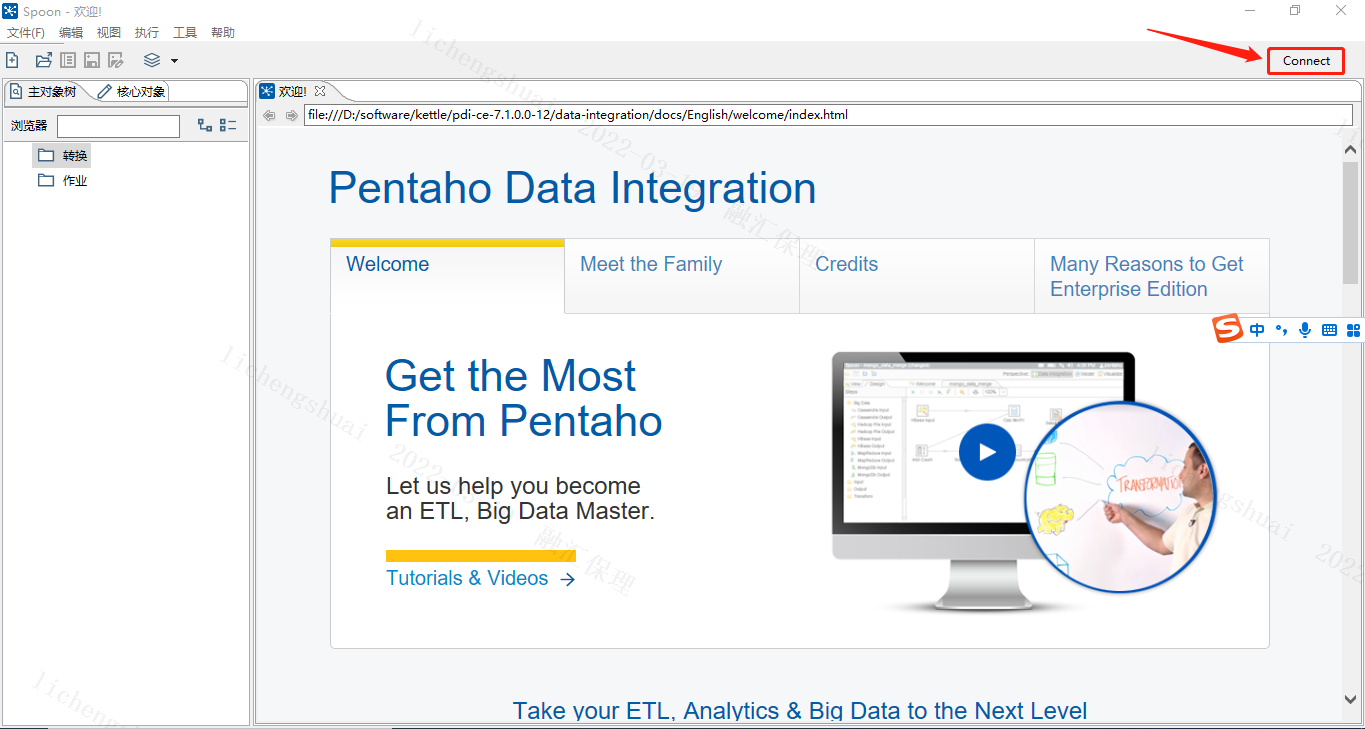This screenshot has width=1365, height=729.
Task: Click the Sogou S logo
Action: [x=1228, y=328]
